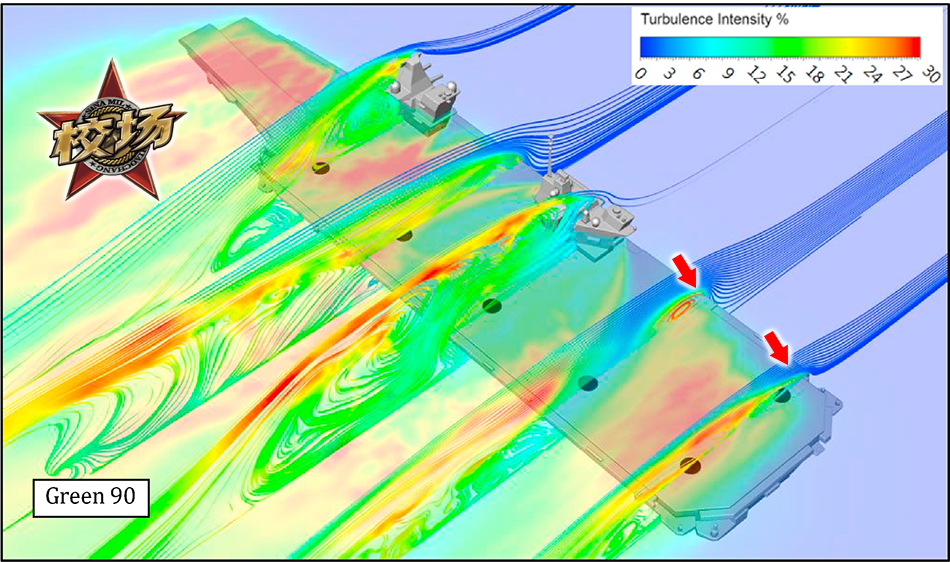The height and width of the screenshot is (562, 950).
Task: Click the black deck circle nearest the stern
Action: [320, 169]
